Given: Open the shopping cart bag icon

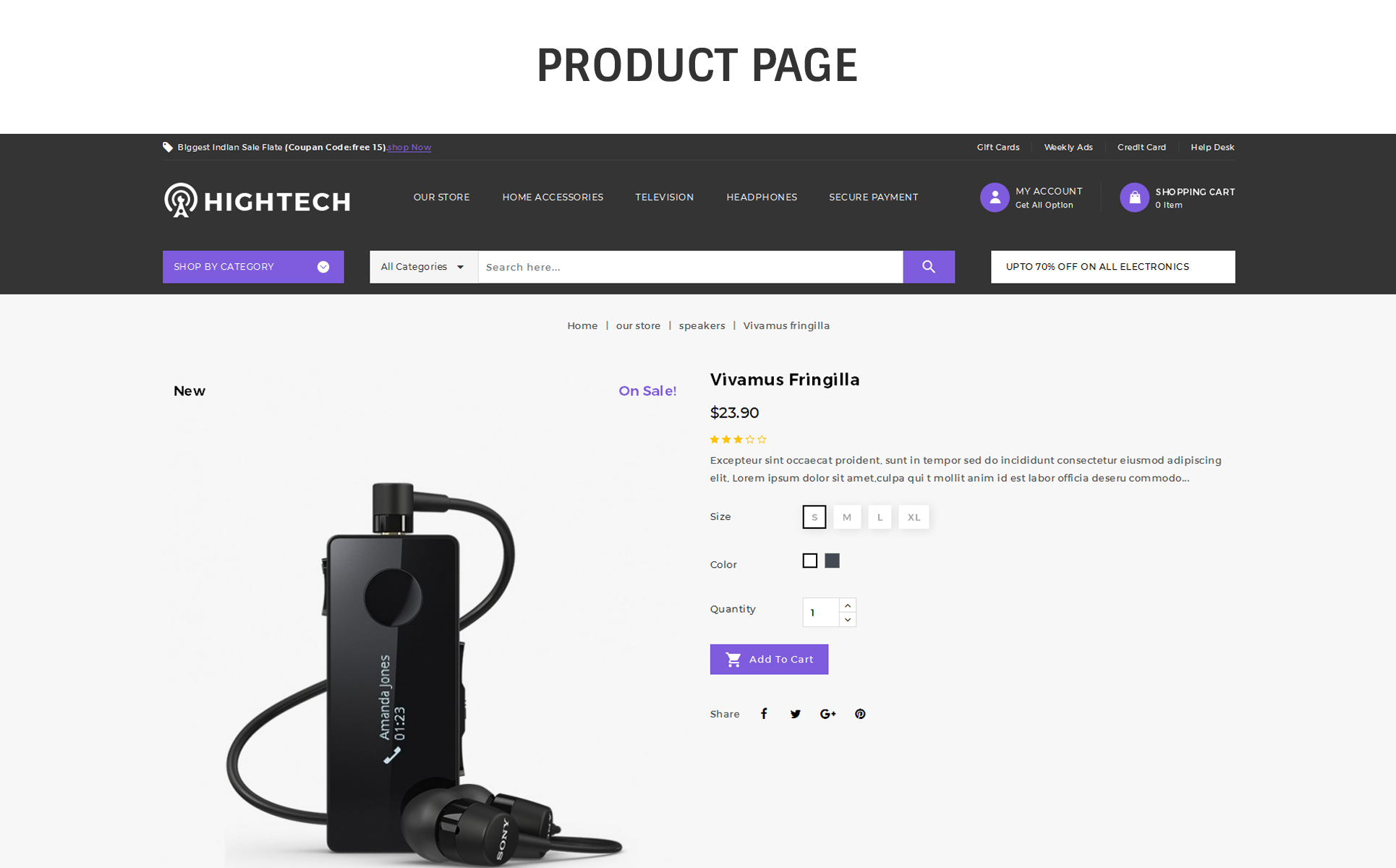Looking at the screenshot, I should coord(1134,197).
